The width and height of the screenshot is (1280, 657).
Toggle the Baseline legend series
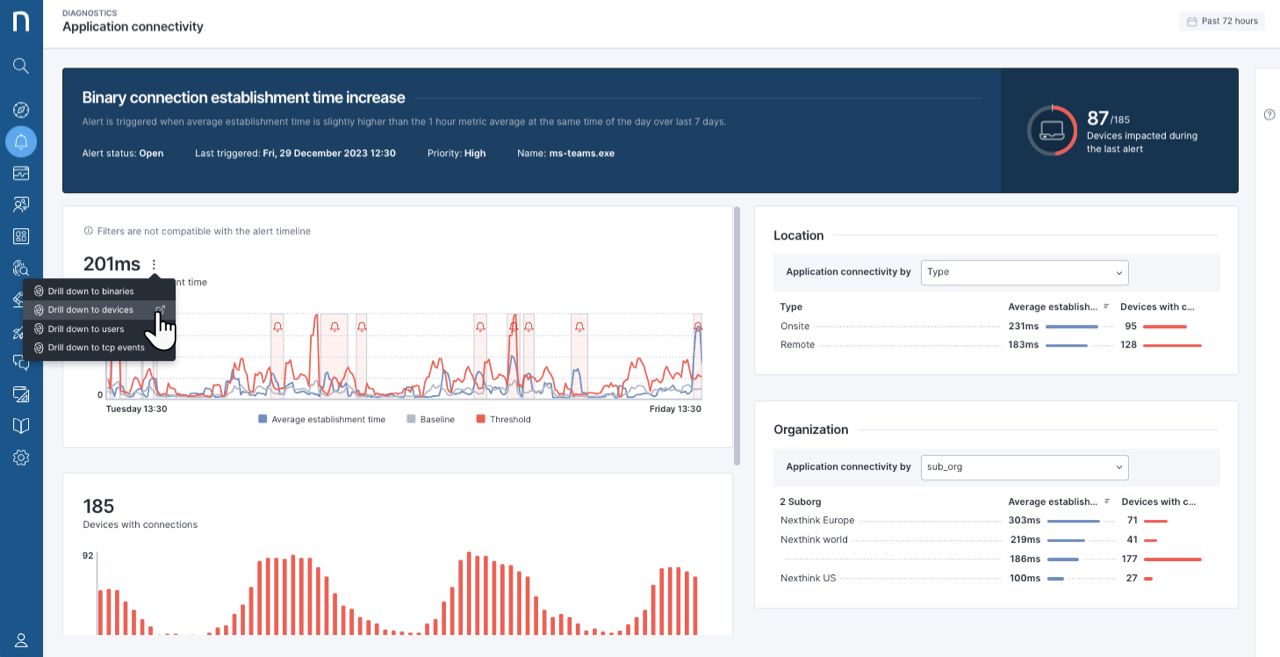[431, 420]
